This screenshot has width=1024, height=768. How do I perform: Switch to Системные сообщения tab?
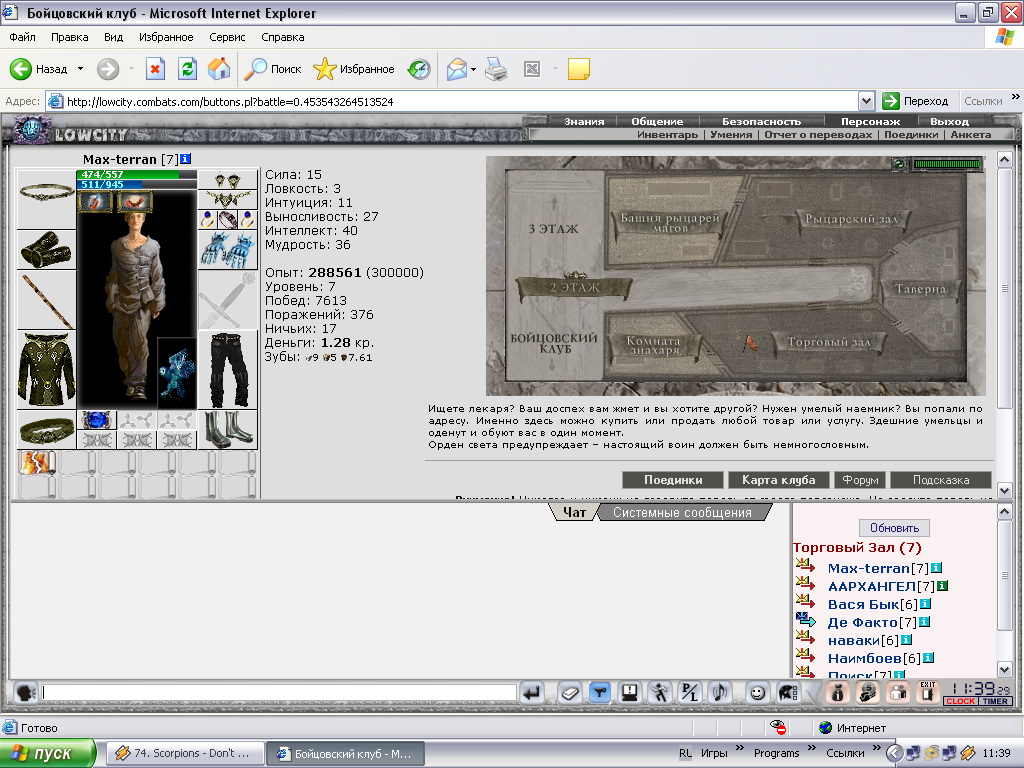[682, 513]
